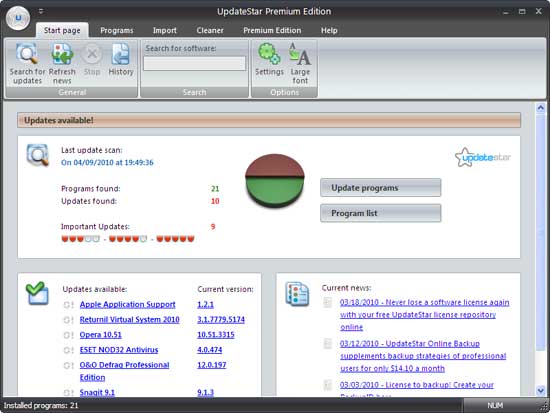Toggle the Large font icon

(x=300, y=54)
